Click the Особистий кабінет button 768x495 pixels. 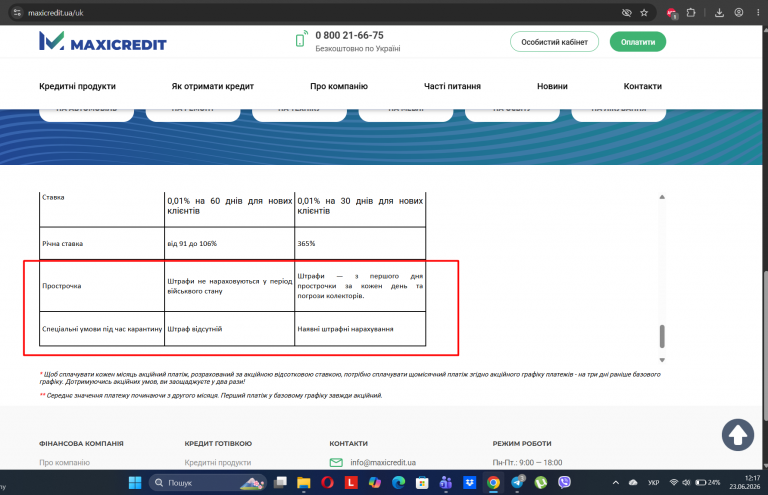coord(554,42)
